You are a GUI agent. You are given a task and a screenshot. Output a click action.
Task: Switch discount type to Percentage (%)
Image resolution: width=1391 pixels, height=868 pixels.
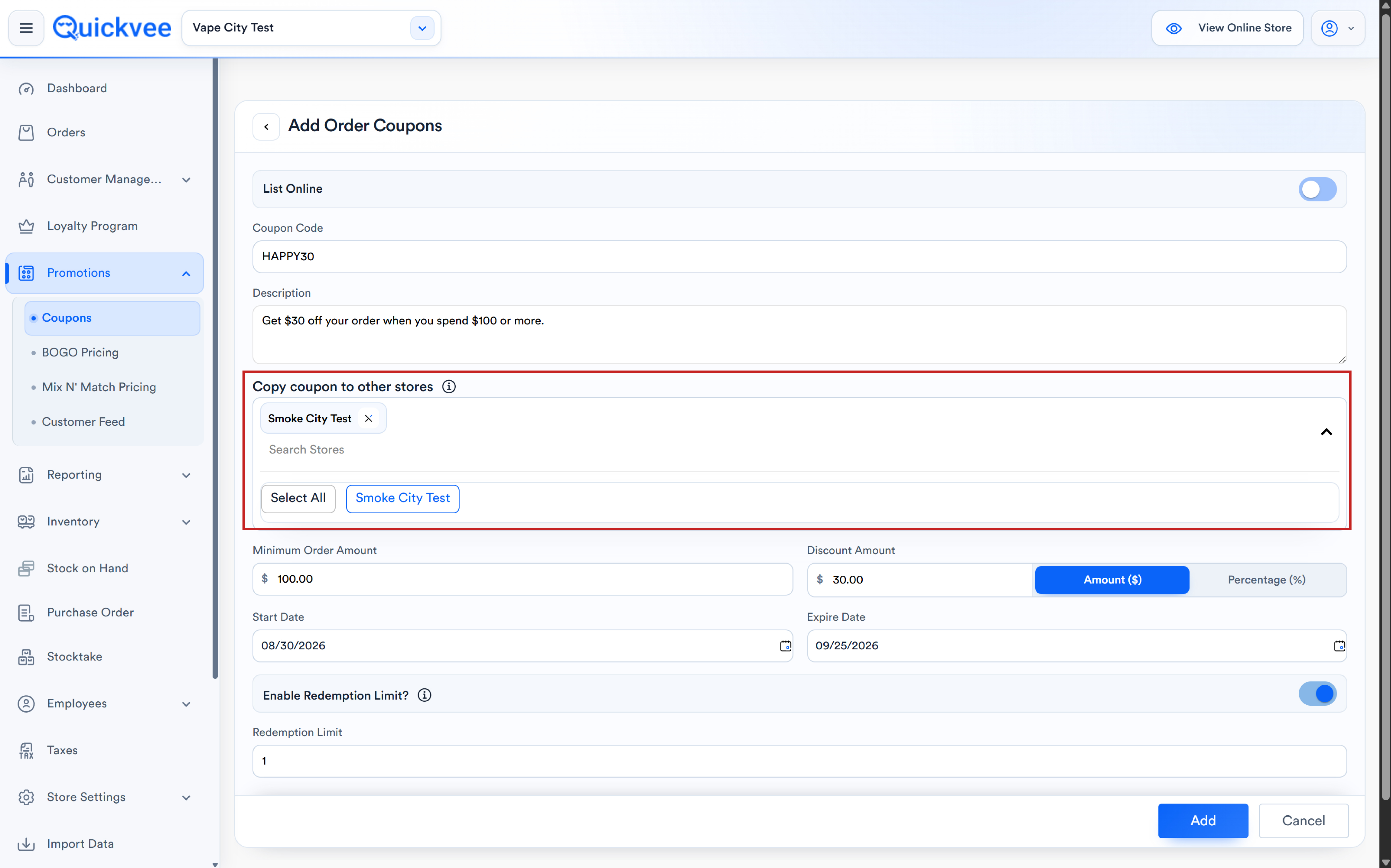tap(1266, 580)
